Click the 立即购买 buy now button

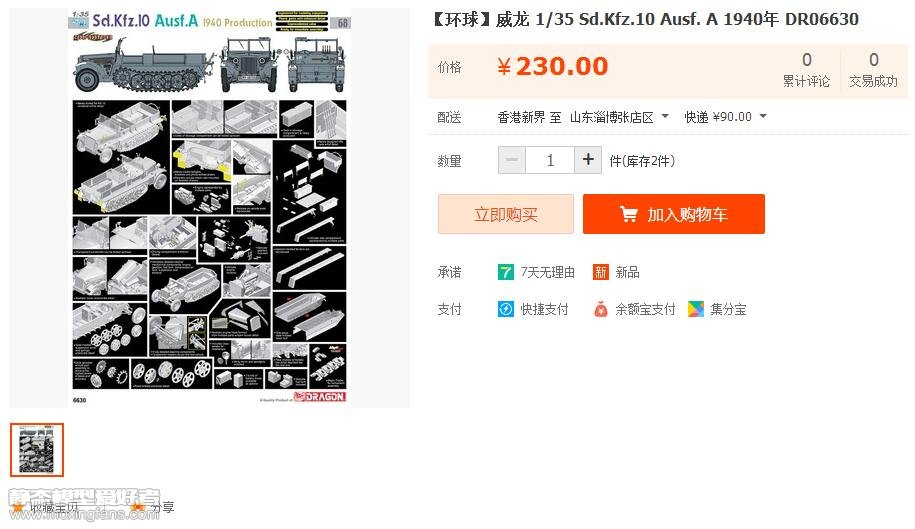(505, 214)
